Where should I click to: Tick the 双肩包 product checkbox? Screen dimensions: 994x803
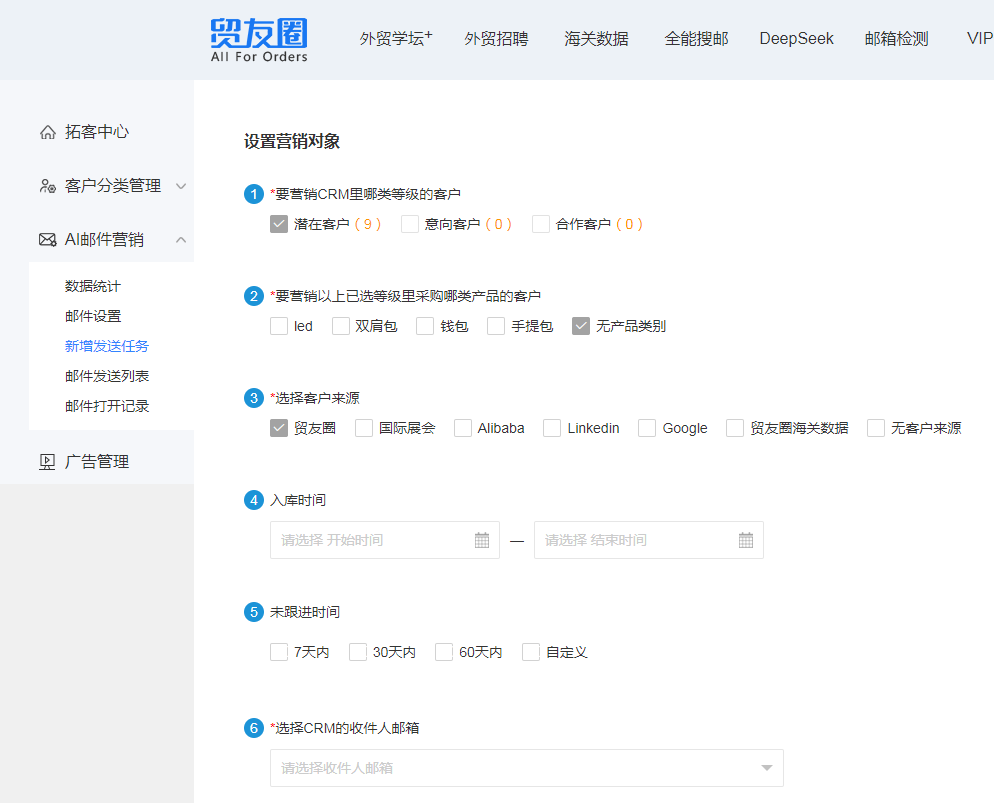341,326
